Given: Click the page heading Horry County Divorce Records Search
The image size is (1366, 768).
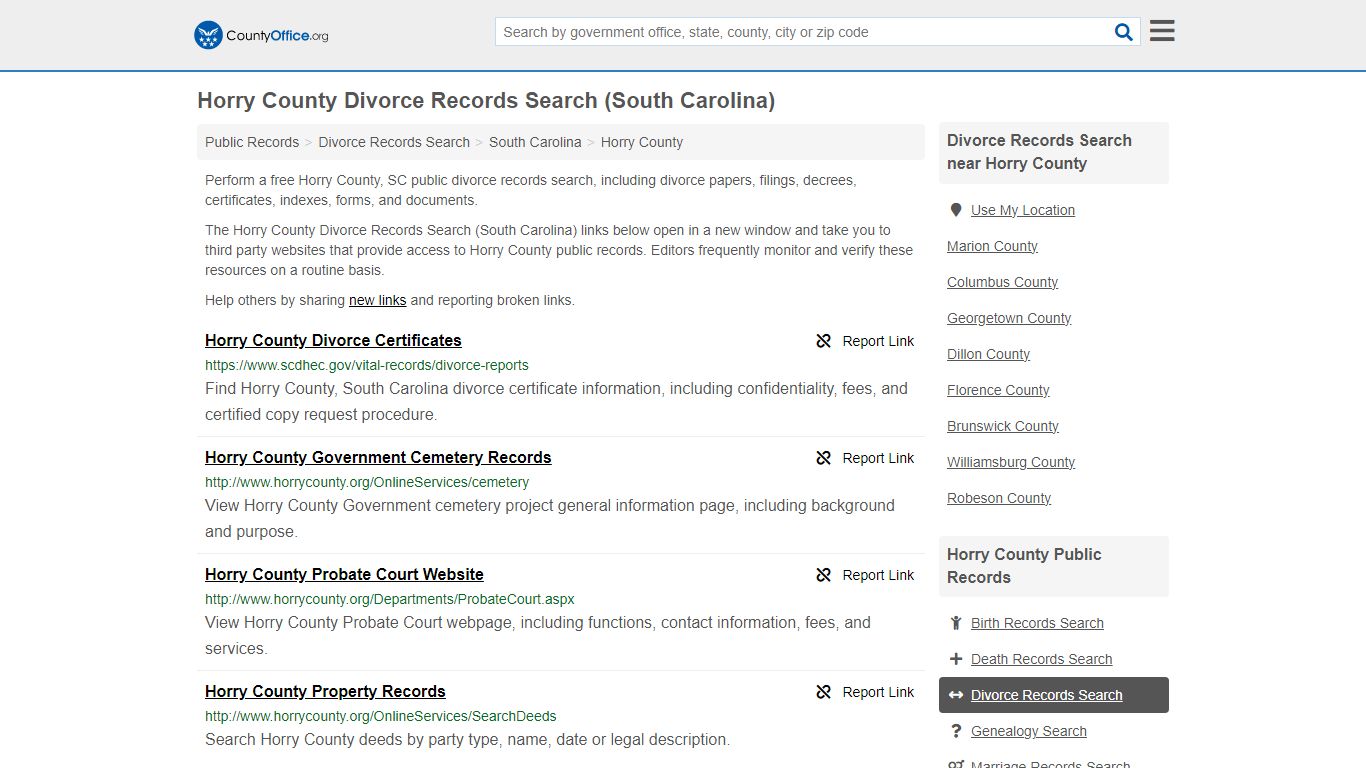Looking at the screenshot, I should [x=486, y=100].
